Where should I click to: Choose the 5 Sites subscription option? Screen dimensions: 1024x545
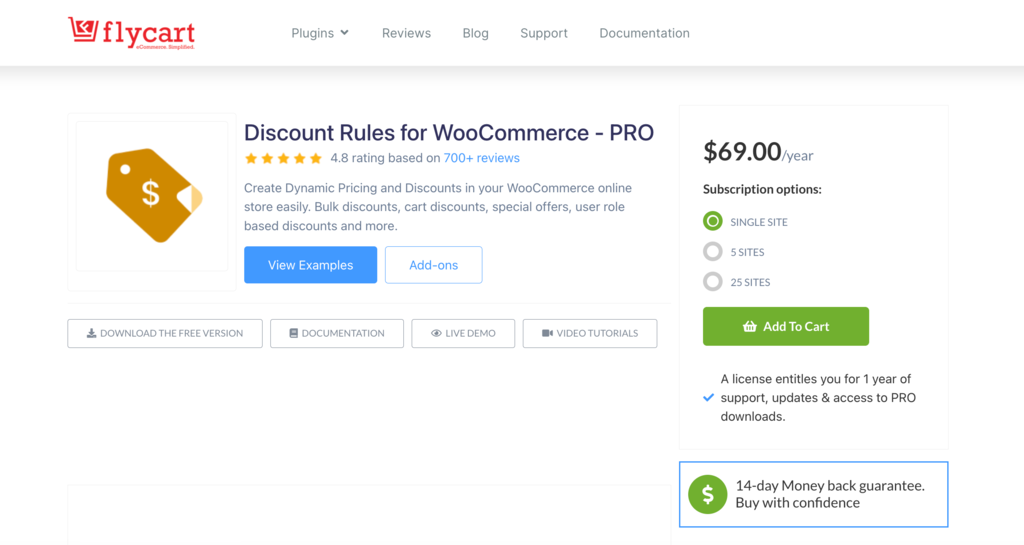point(713,252)
